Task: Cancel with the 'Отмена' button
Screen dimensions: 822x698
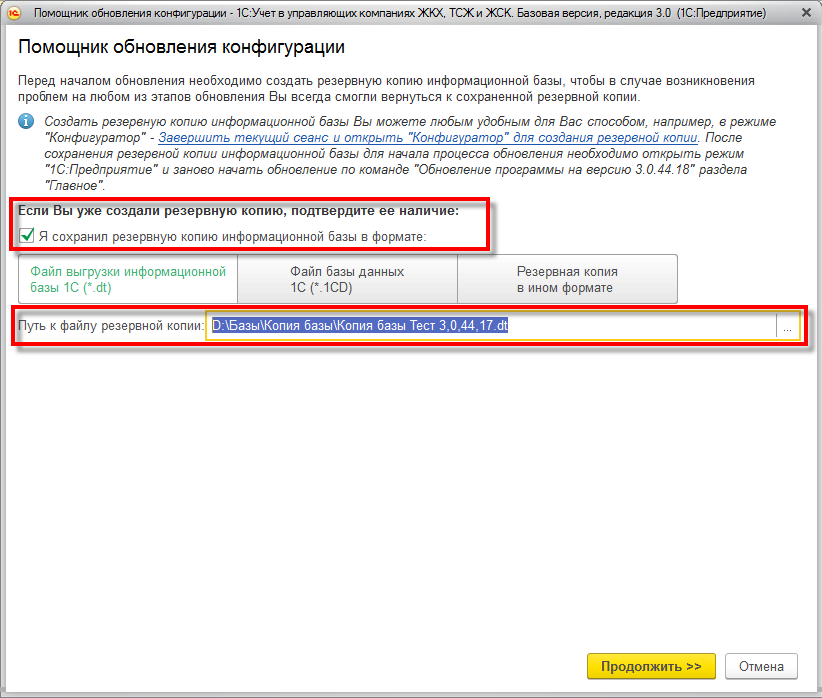Action: coord(761,666)
